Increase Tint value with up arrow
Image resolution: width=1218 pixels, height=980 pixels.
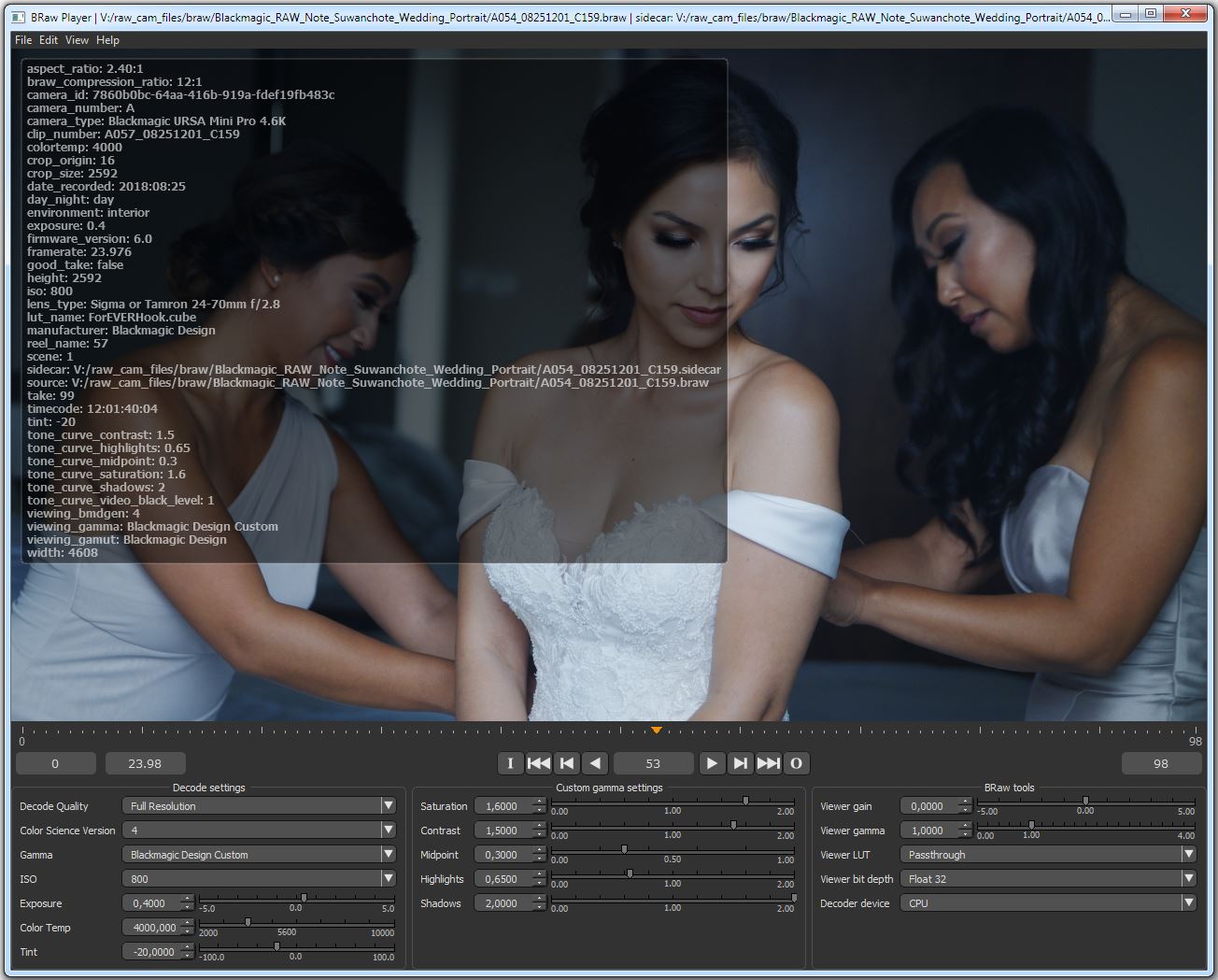click(x=187, y=947)
